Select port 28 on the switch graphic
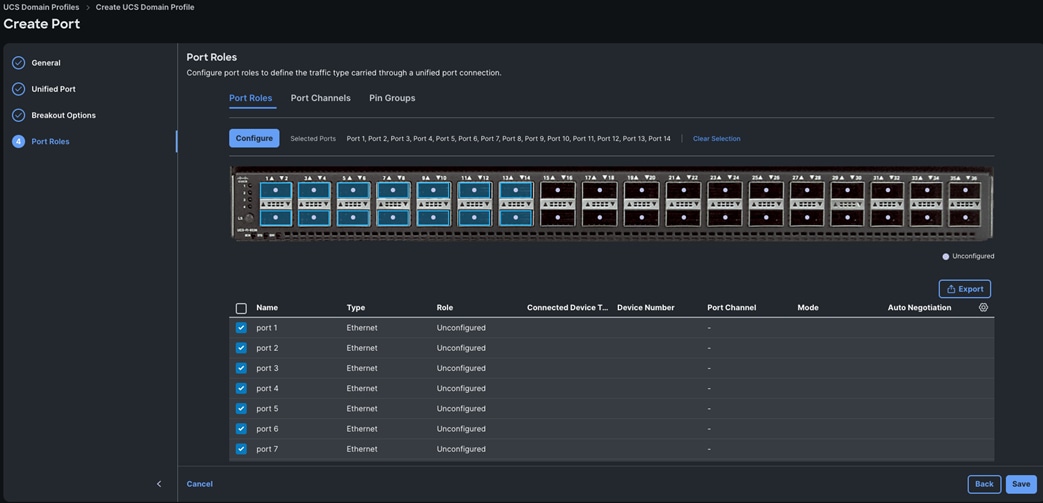 point(806,218)
